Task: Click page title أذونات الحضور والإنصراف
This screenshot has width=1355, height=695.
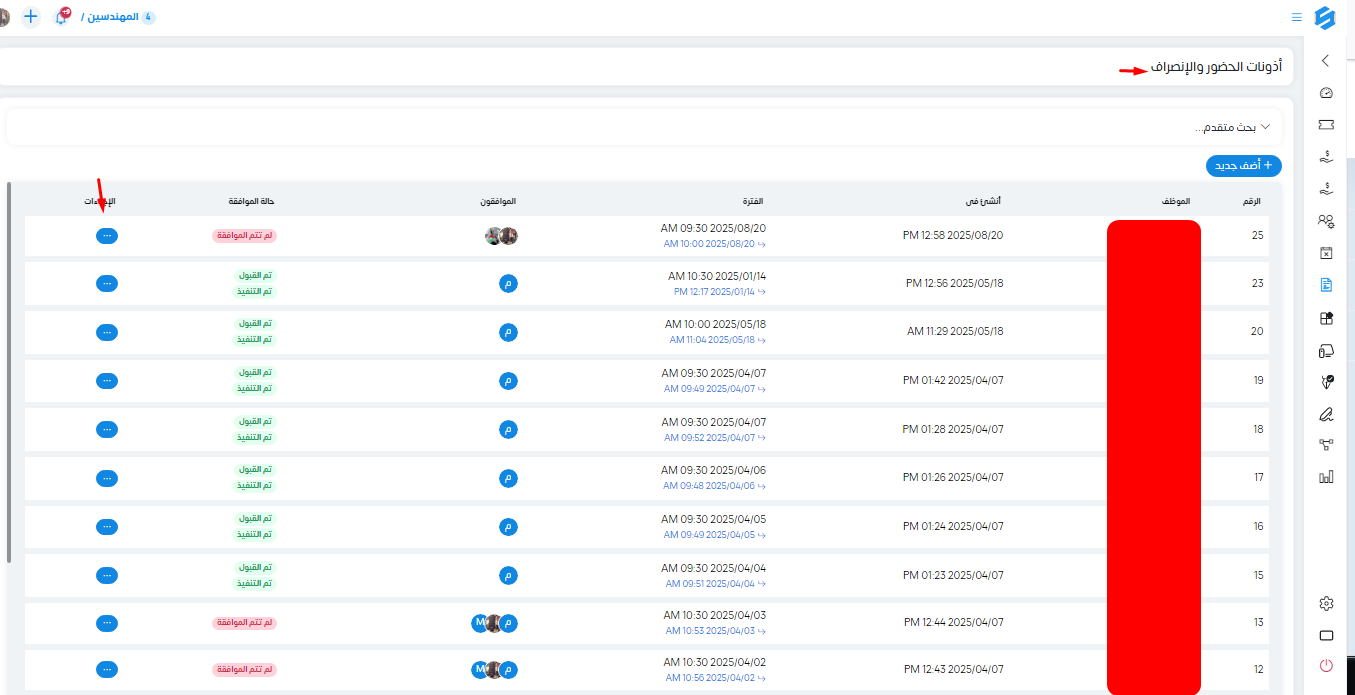Action: [x=1216, y=67]
